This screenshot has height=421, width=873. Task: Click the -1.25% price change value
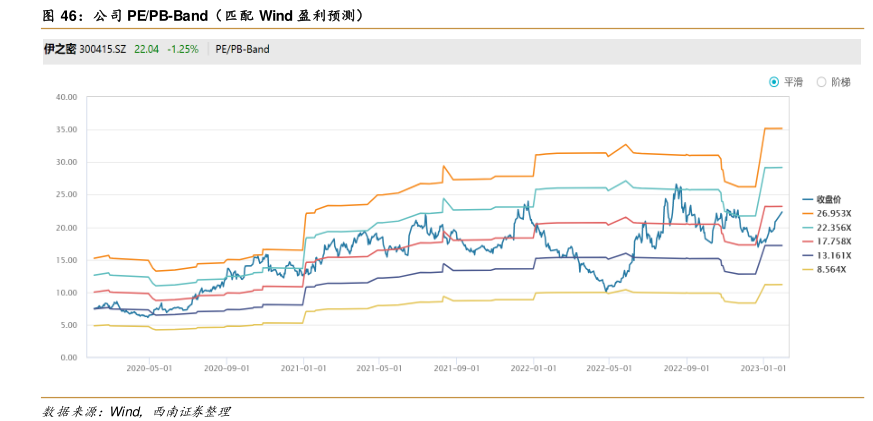tap(183, 48)
